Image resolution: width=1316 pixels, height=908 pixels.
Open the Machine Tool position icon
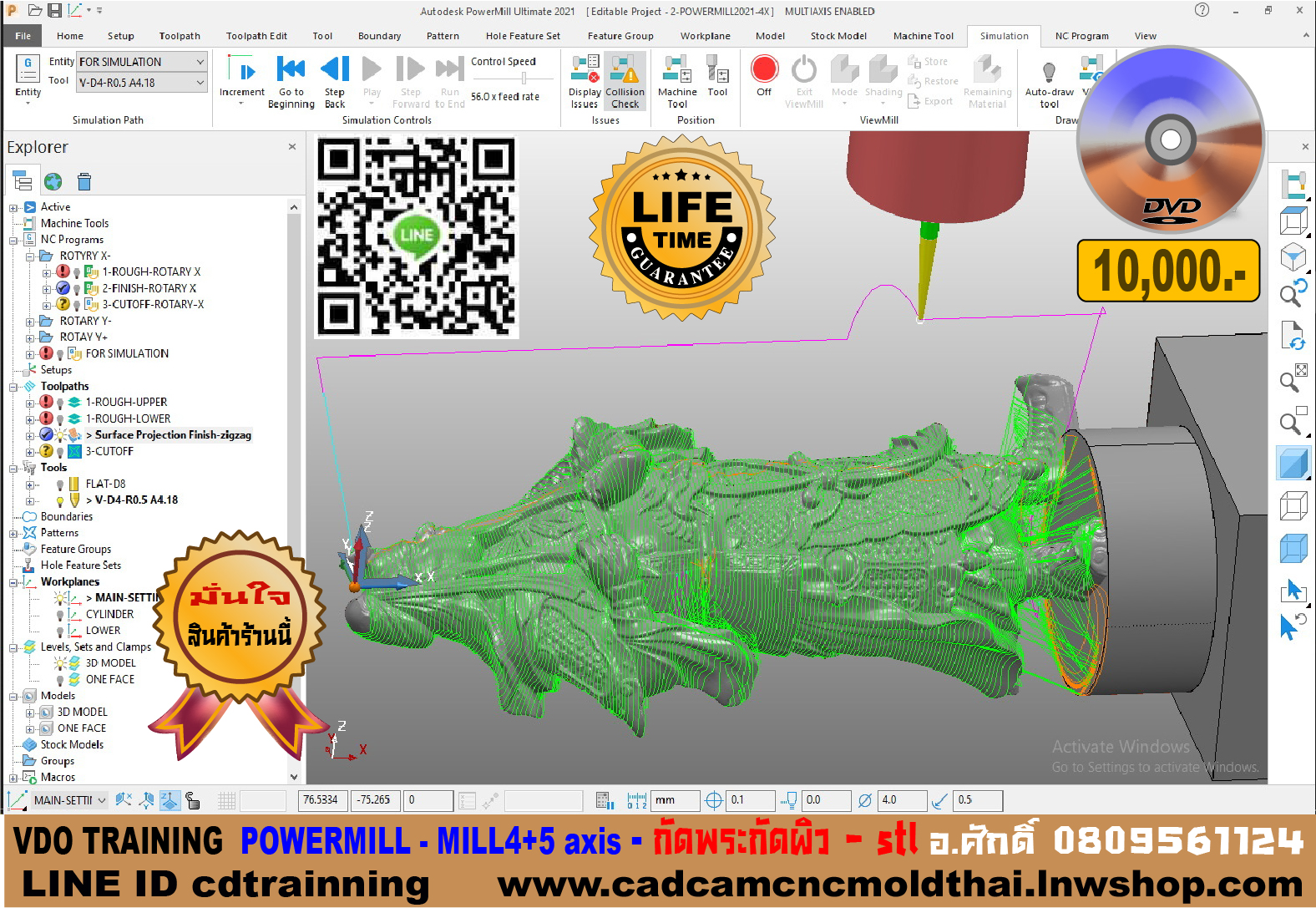click(x=676, y=70)
